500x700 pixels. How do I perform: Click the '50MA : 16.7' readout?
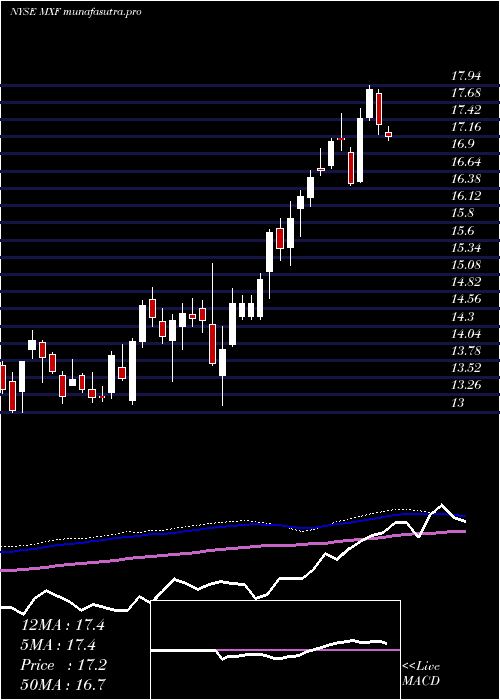tap(63, 684)
